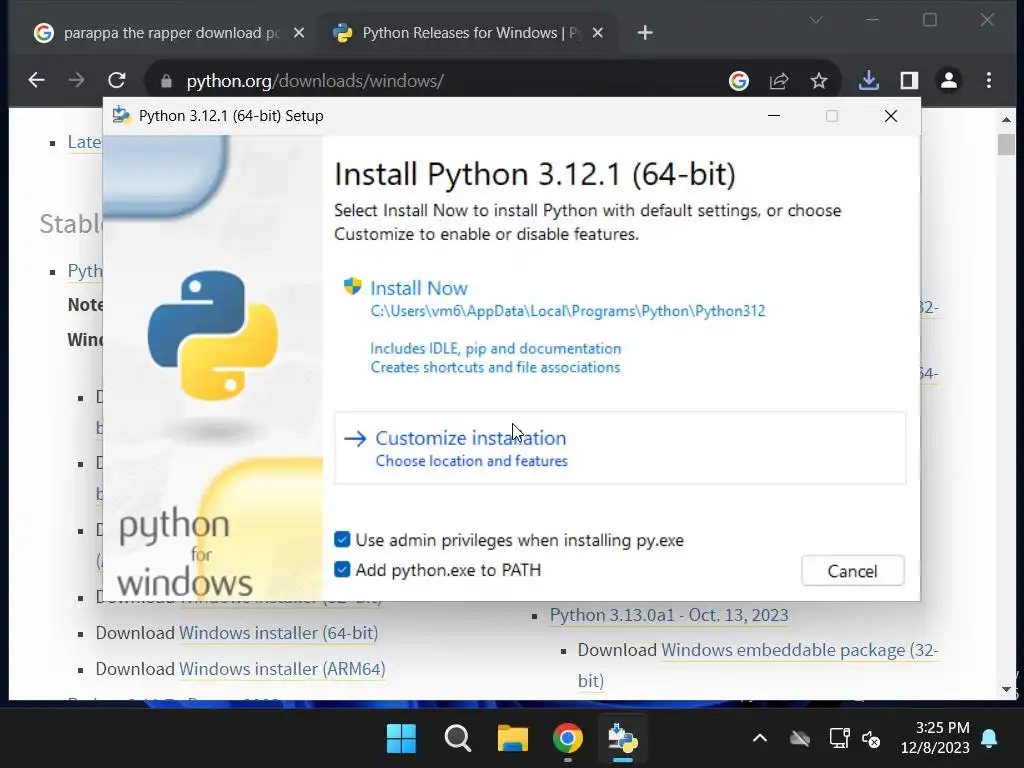Close the parappa the rapper tab
1024x768 pixels.
point(298,33)
